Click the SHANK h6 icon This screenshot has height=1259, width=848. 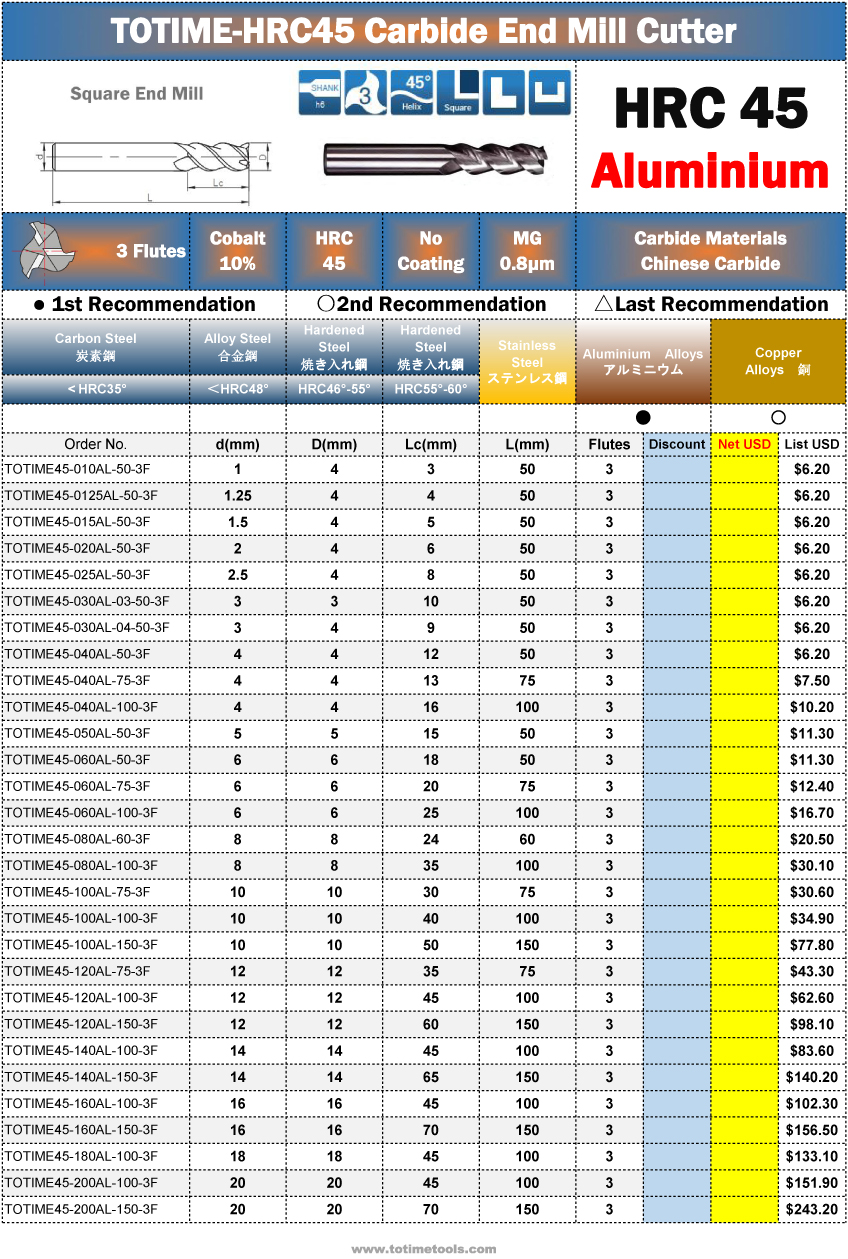[x=320, y=92]
